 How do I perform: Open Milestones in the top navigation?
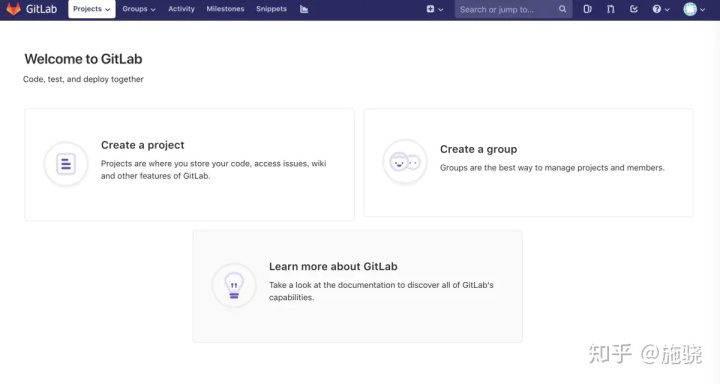tap(225, 9)
